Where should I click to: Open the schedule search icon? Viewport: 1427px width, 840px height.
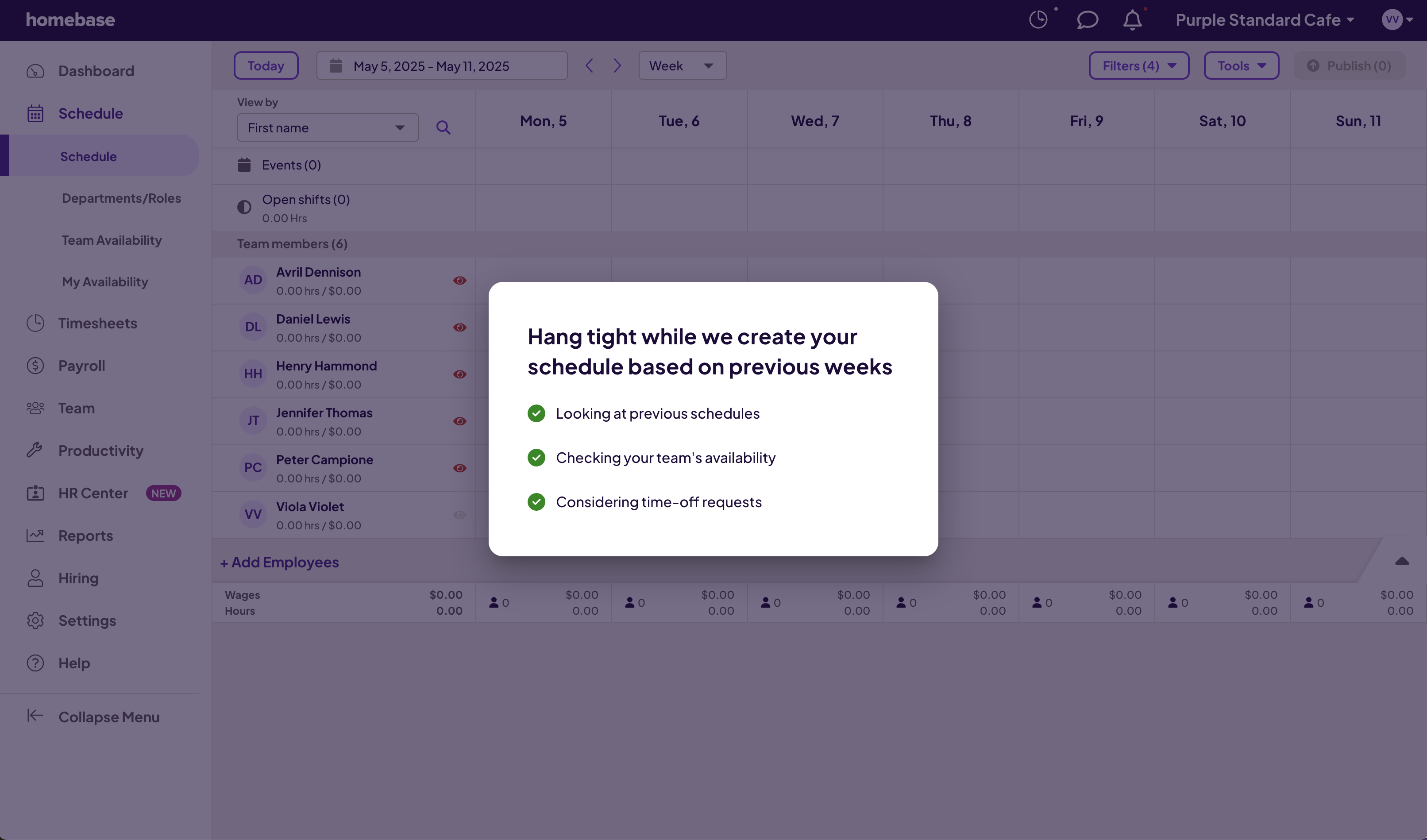(444, 127)
